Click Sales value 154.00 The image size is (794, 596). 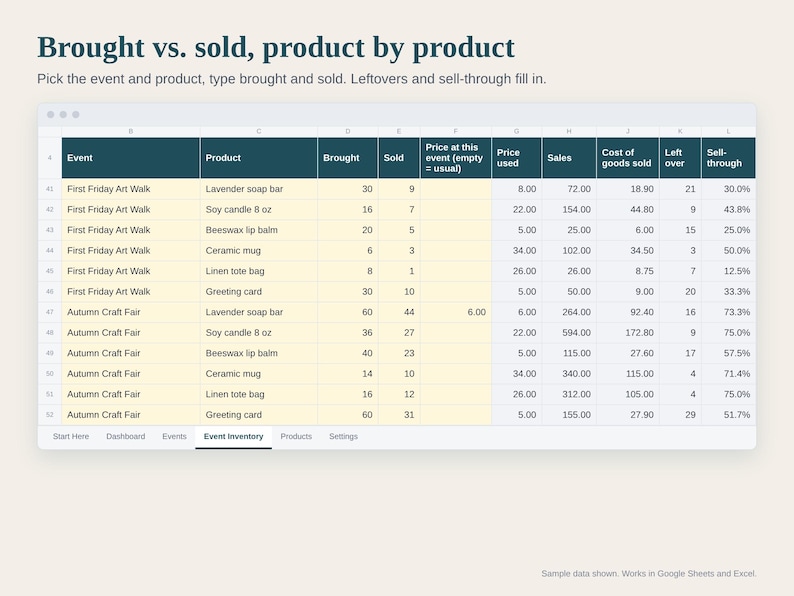click(x=576, y=210)
